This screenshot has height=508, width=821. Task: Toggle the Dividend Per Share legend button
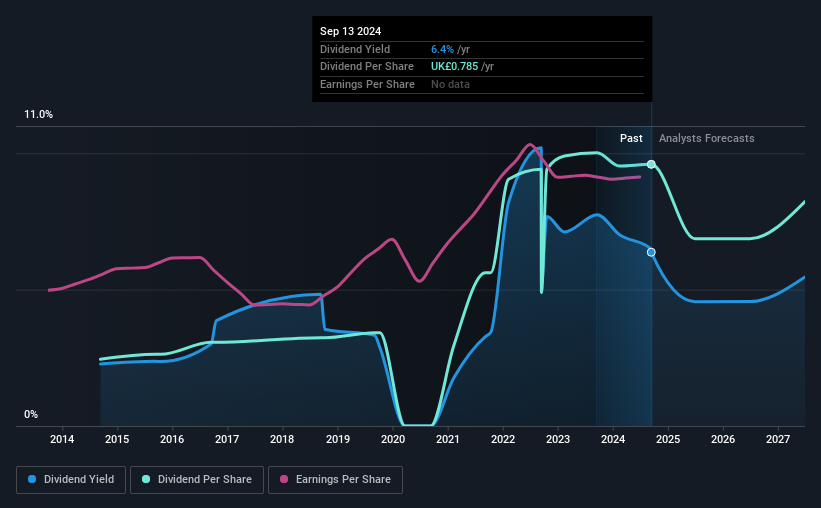tap(197, 480)
